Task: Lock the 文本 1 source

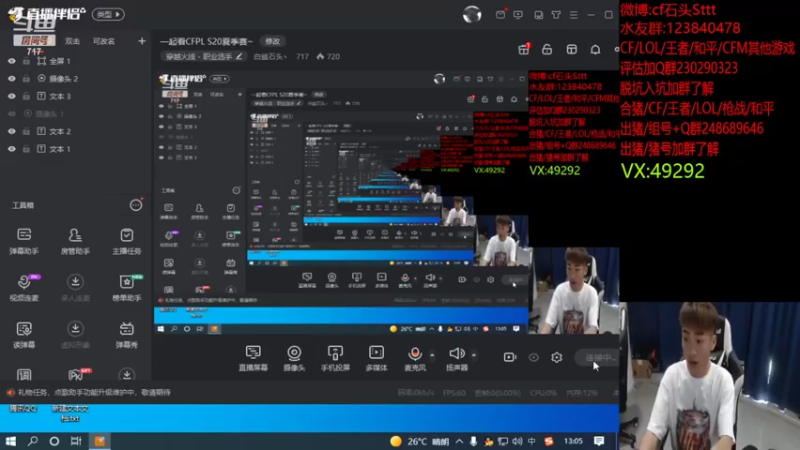Action: (26, 149)
